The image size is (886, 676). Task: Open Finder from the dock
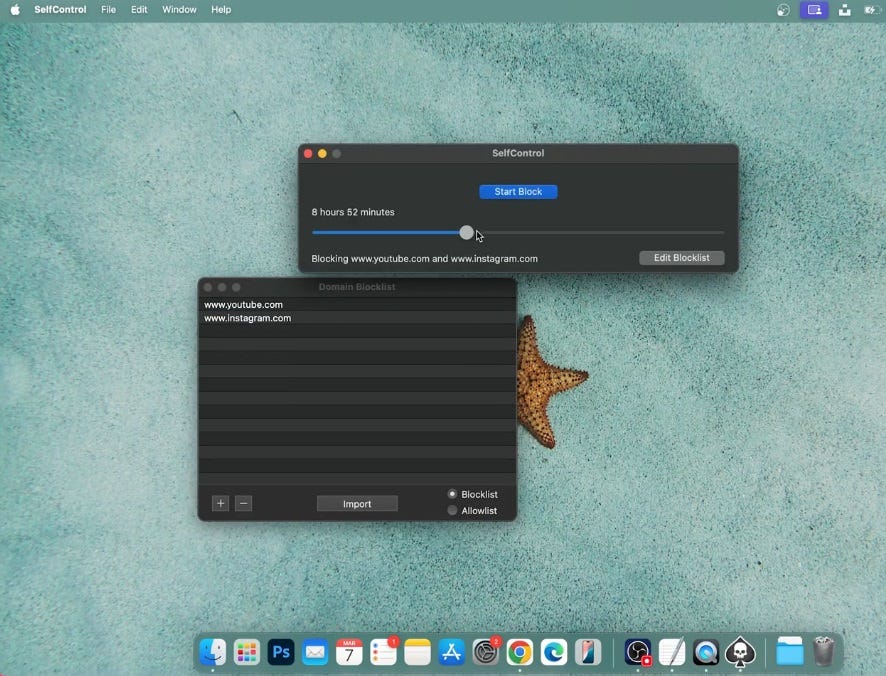tap(212, 652)
